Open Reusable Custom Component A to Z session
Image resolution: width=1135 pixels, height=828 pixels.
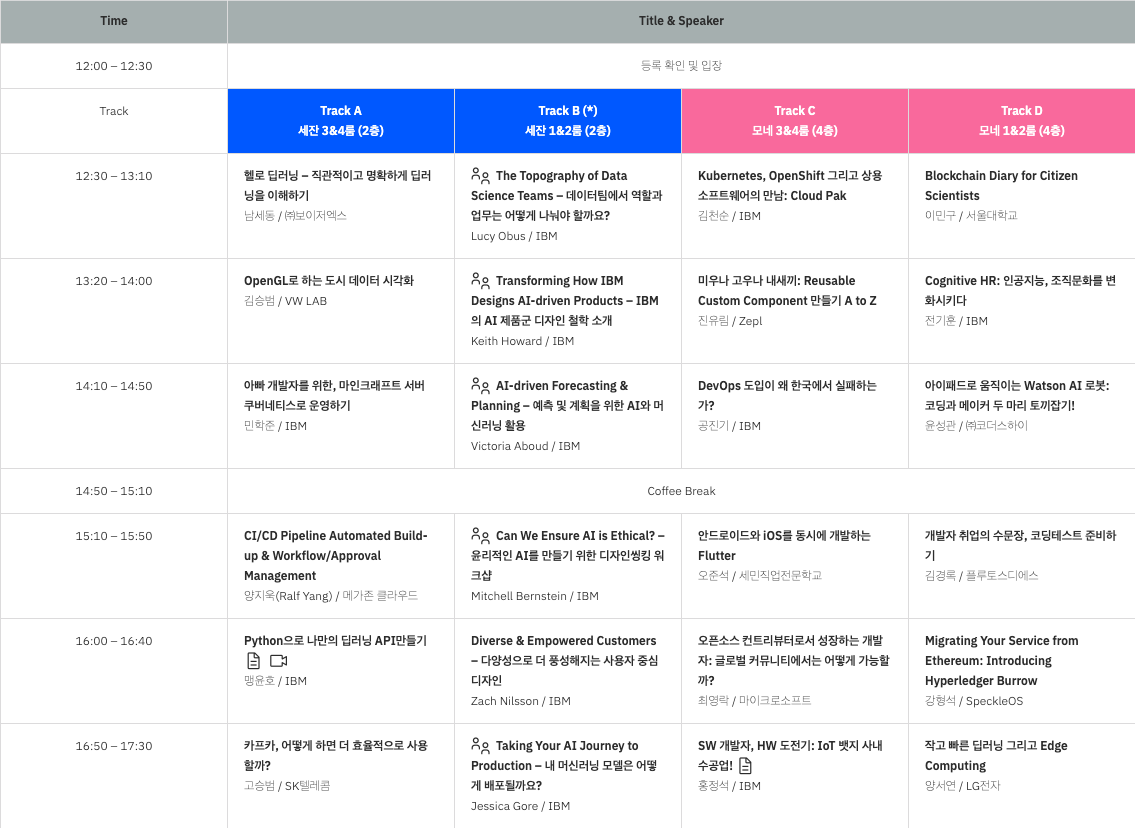pyautogui.click(x=787, y=290)
